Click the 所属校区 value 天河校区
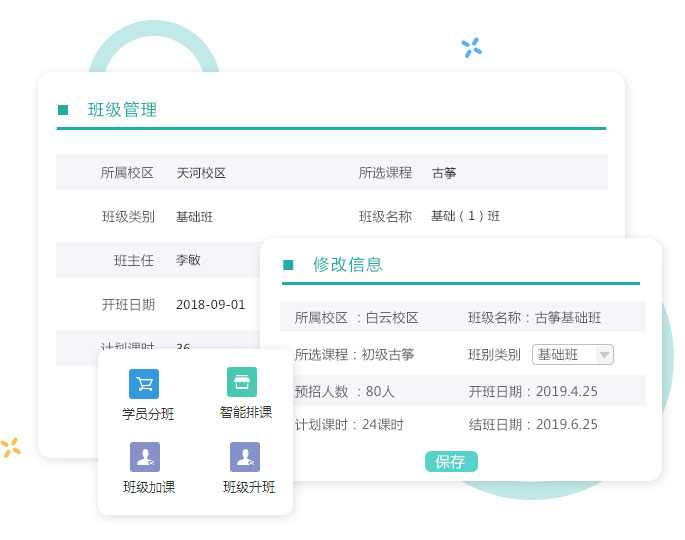The height and width of the screenshot is (540, 685). [201, 173]
